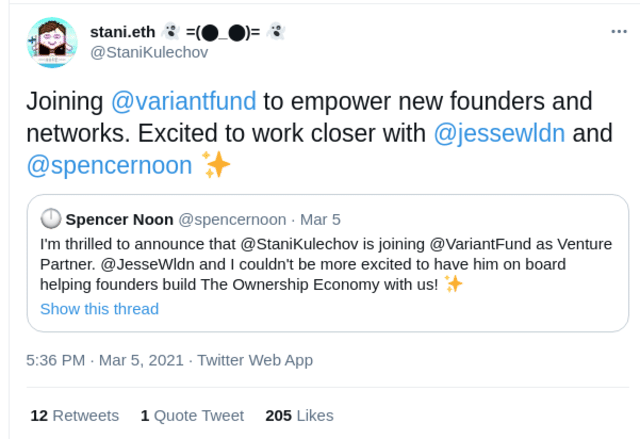The width and height of the screenshot is (640, 439).
Task: View the 205 Likes list
Action: tap(299, 415)
